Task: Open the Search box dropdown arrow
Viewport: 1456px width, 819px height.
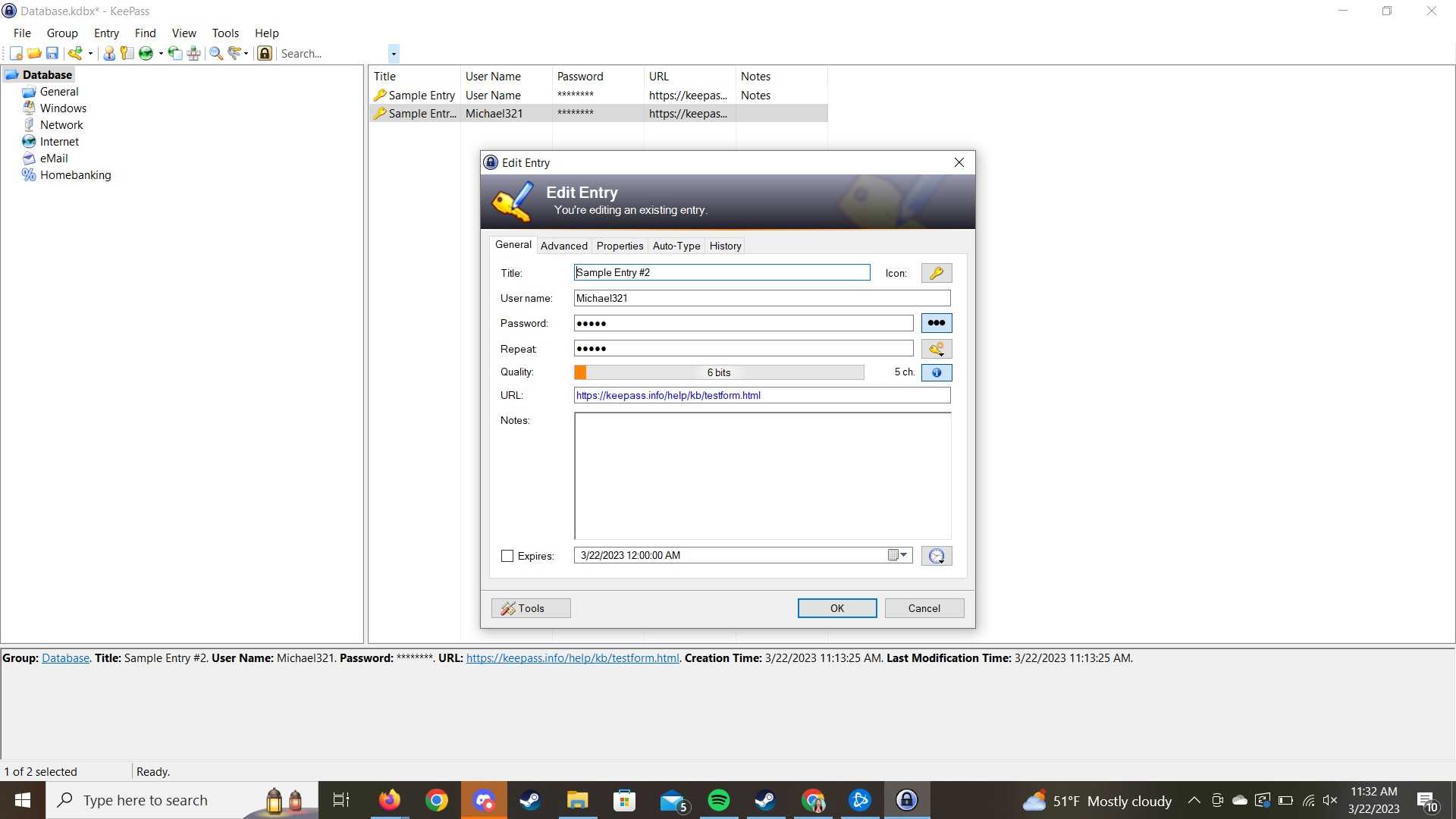Action: [394, 54]
